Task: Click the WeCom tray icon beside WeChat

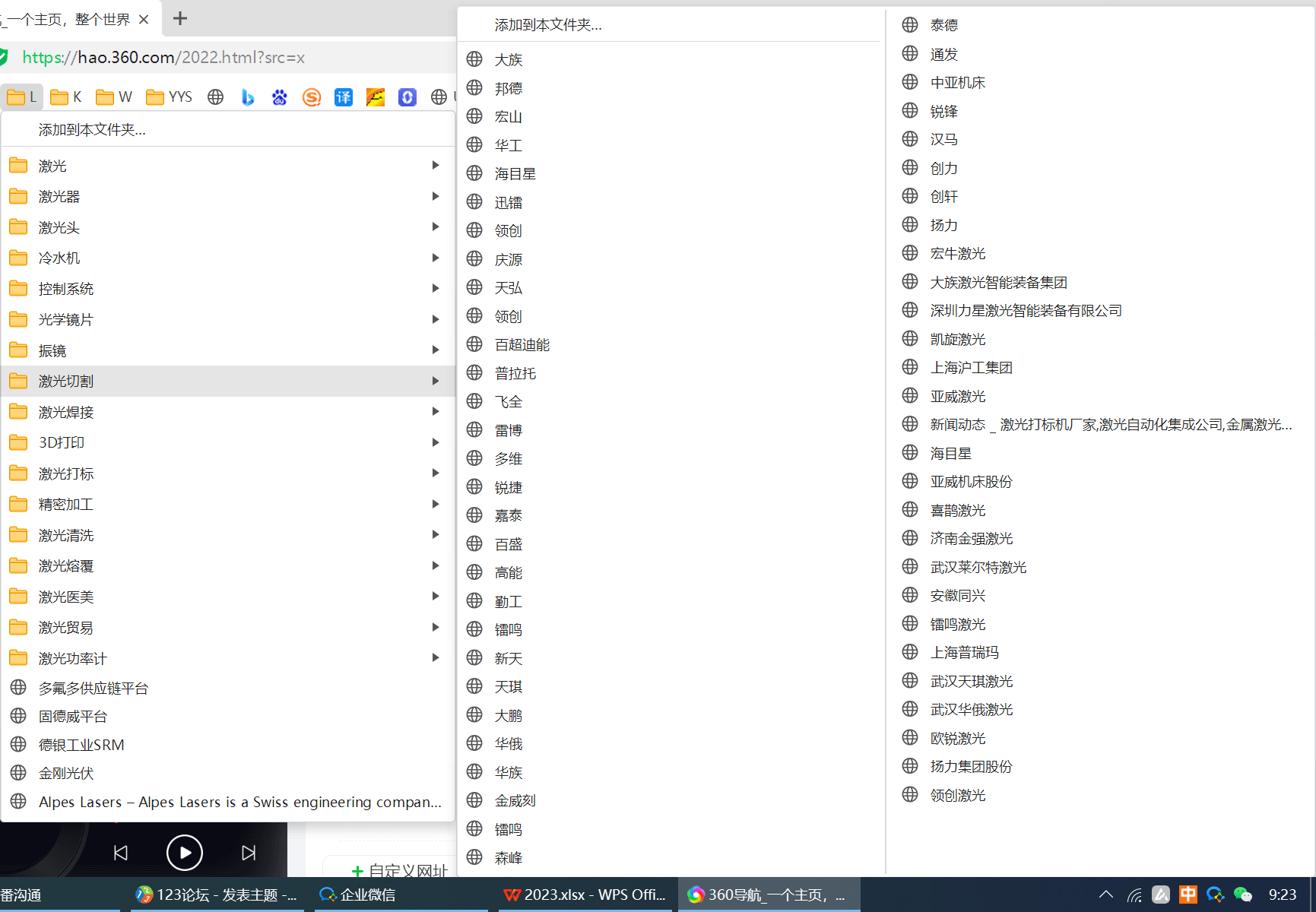Action: [x=1216, y=895]
